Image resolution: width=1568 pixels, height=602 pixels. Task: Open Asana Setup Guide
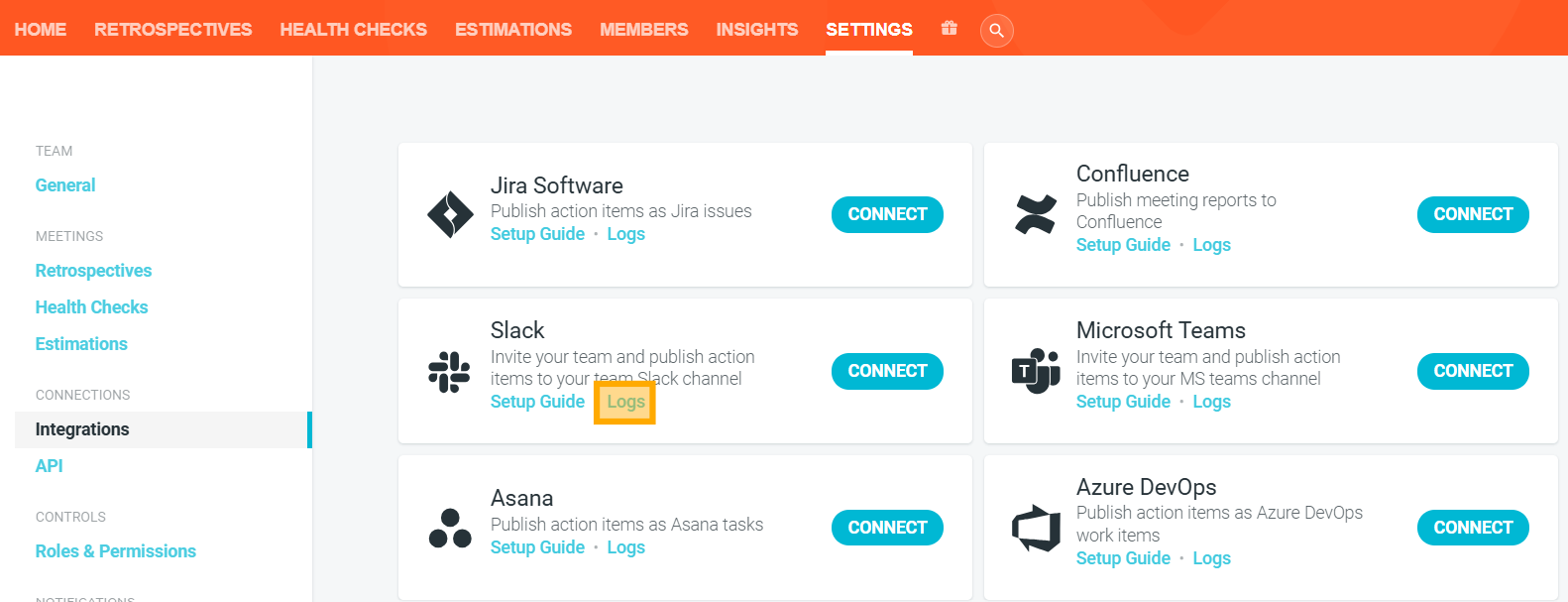(537, 547)
